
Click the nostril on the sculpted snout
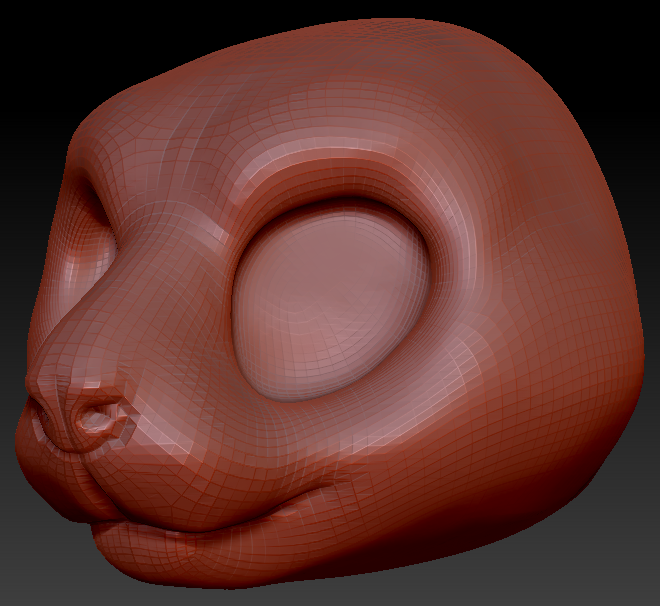tap(99, 420)
